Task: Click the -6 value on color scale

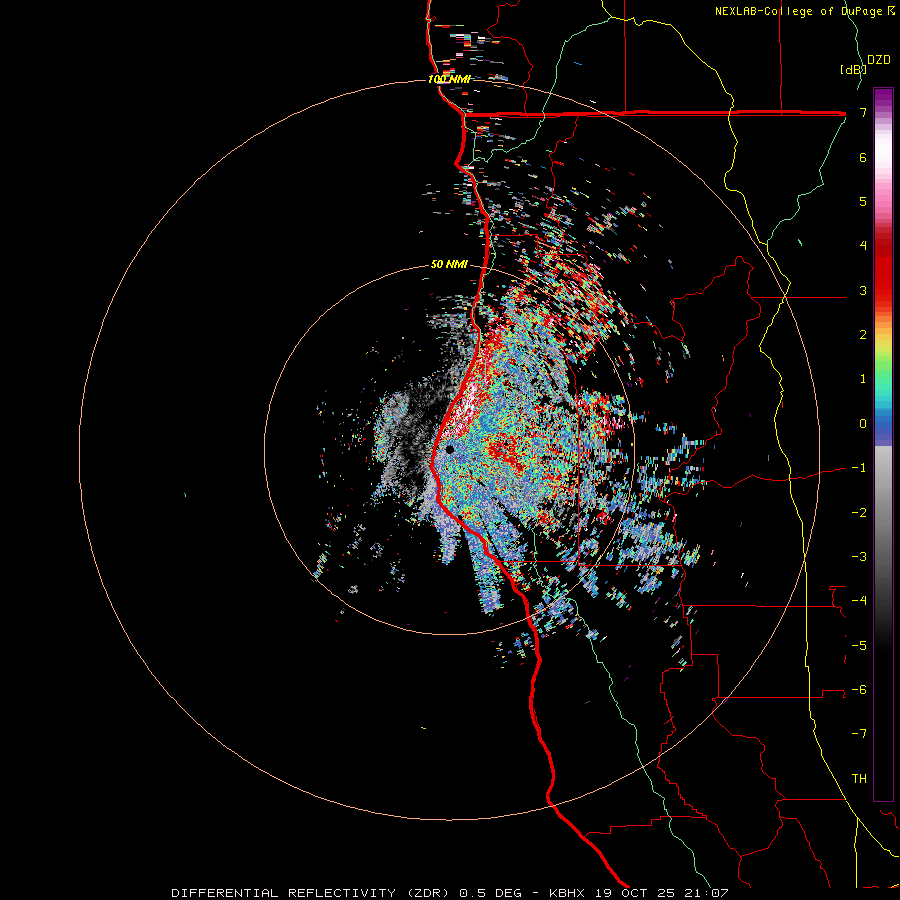Action: [859, 690]
